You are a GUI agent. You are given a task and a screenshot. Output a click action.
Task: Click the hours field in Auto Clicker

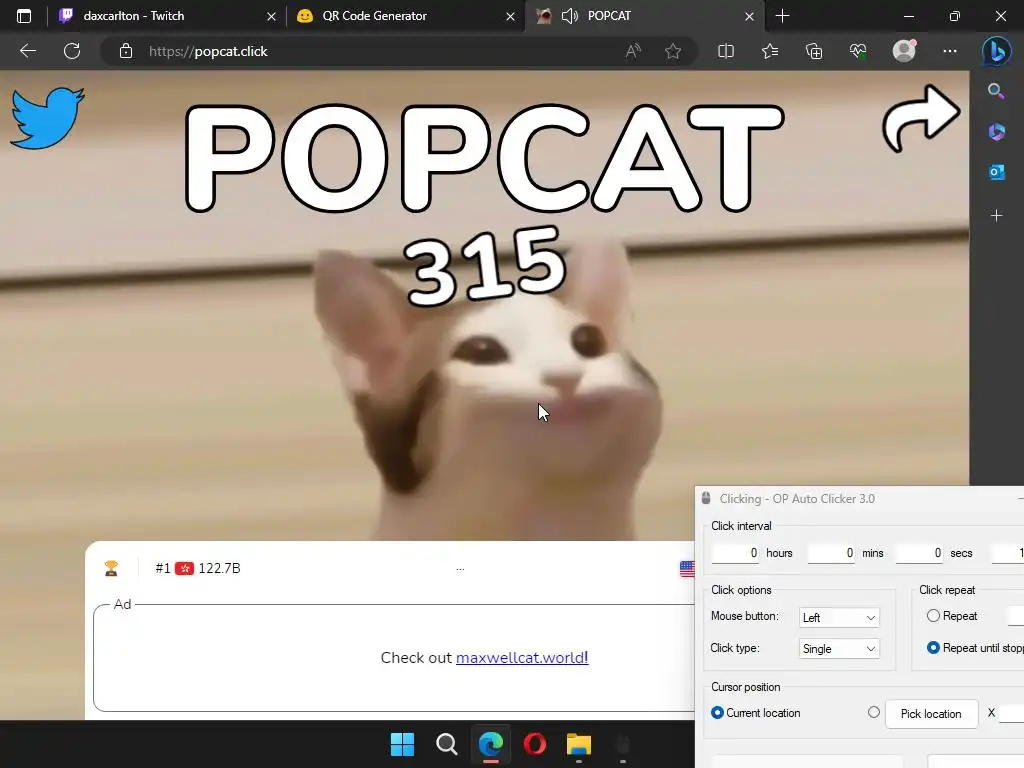[x=735, y=553]
